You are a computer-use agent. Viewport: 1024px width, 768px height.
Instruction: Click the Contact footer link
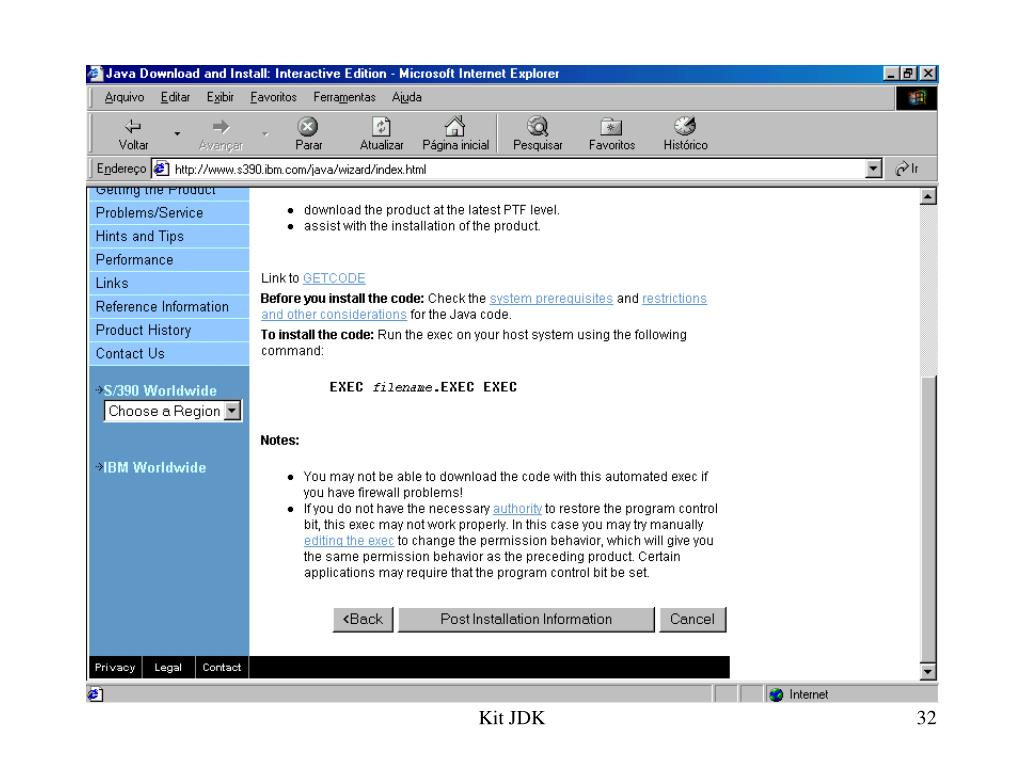click(221, 667)
